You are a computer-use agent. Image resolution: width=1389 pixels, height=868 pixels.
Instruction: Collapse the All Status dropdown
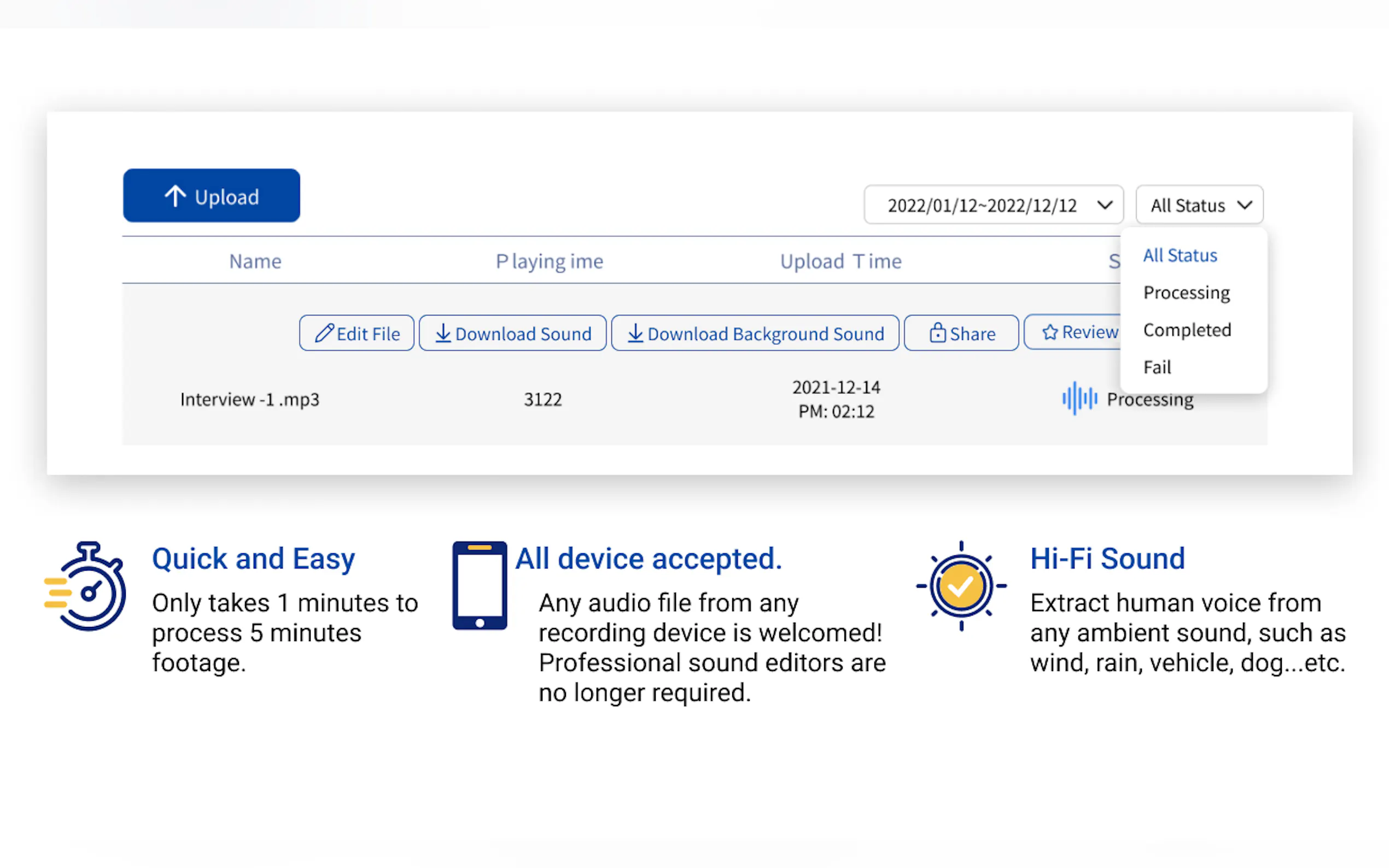pos(1199,205)
